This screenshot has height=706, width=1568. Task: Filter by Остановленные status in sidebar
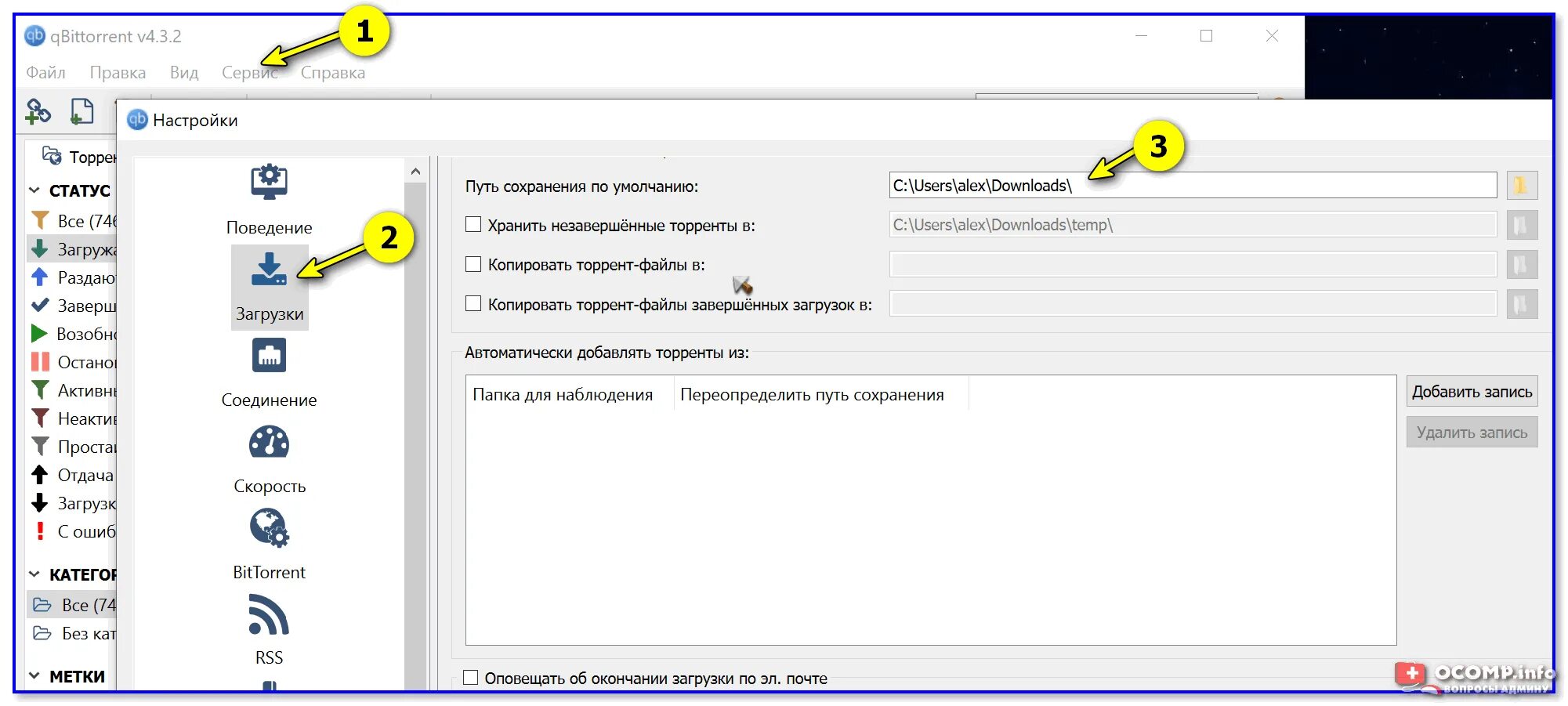(x=73, y=362)
